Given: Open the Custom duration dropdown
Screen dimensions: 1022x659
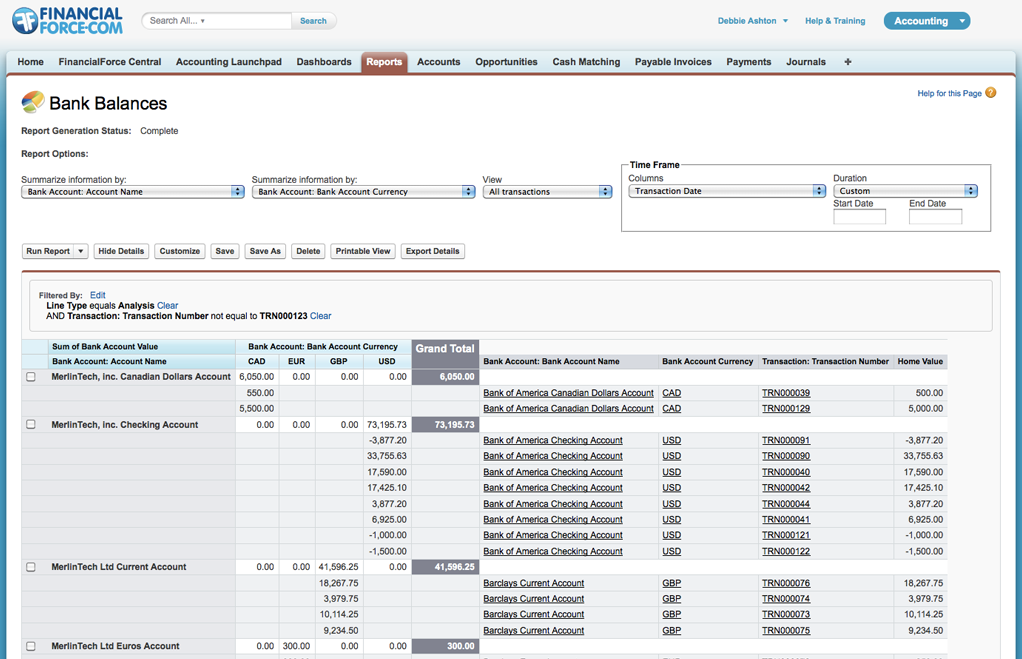Looking at the screenshot, I should click(905, 191).
